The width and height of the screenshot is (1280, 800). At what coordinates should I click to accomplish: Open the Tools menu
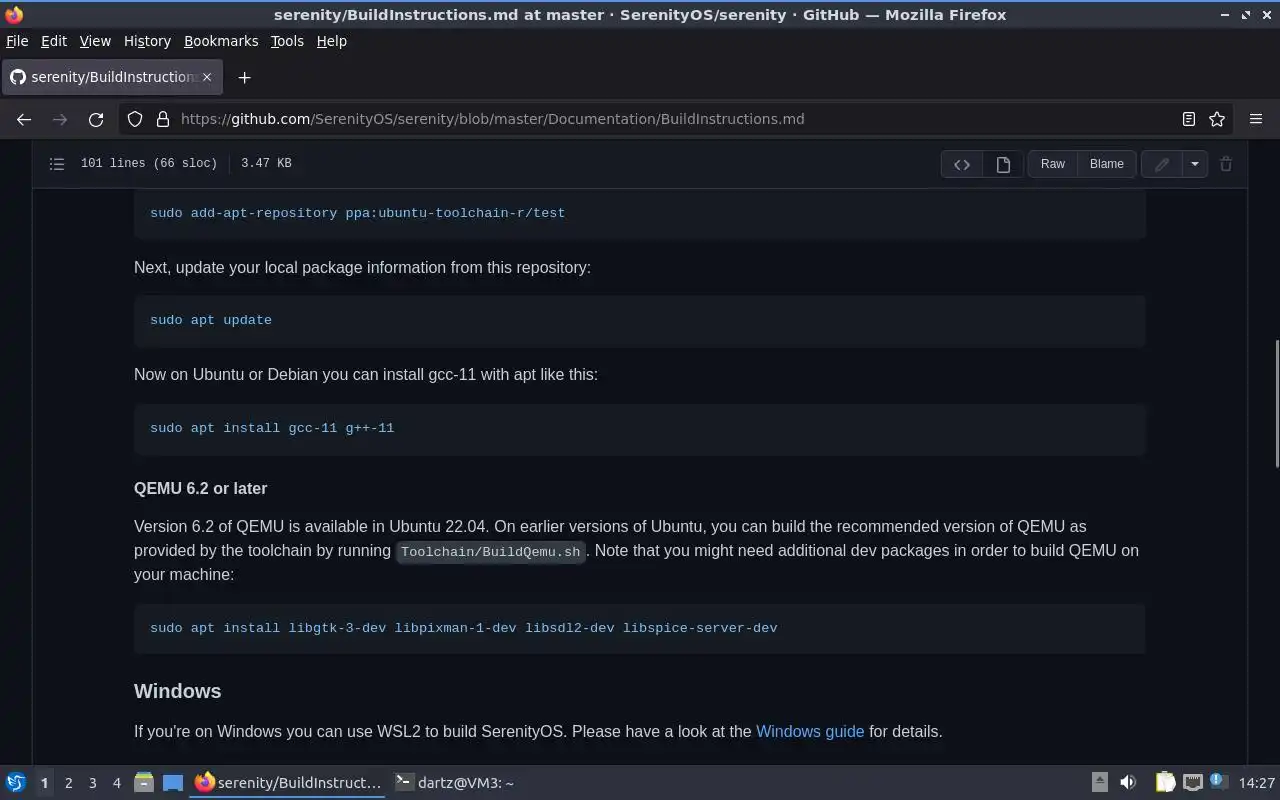click(x=287, y=41)
